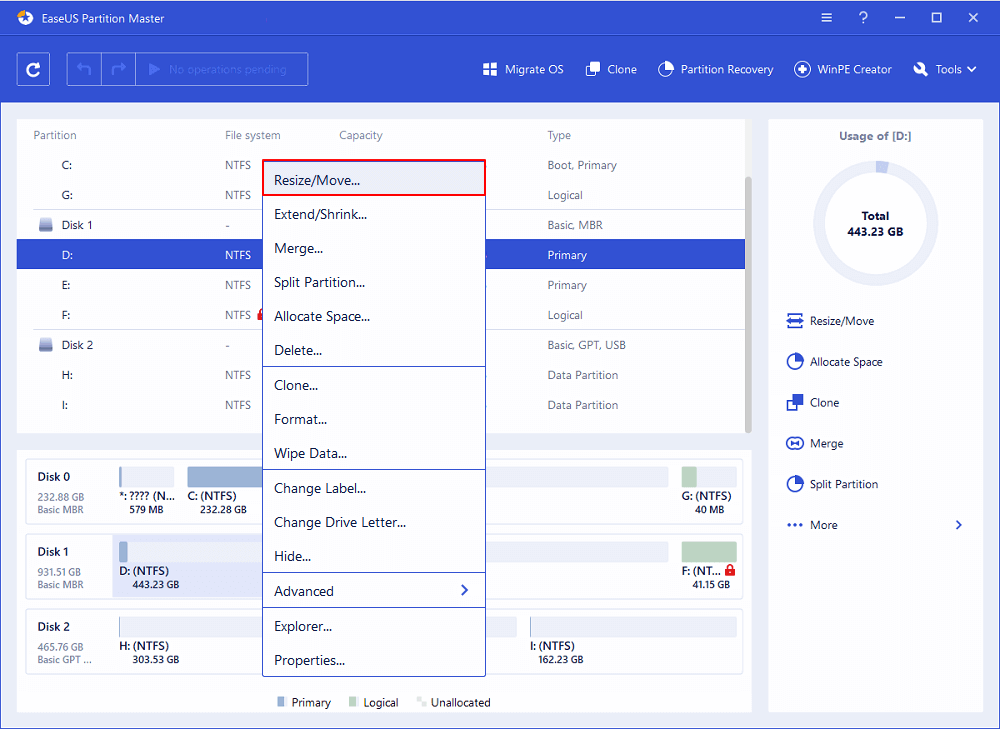Click the execute operations play icon
Image resolution: width=1000 pixels, height=729 pixels.
[x=154, y=69]
